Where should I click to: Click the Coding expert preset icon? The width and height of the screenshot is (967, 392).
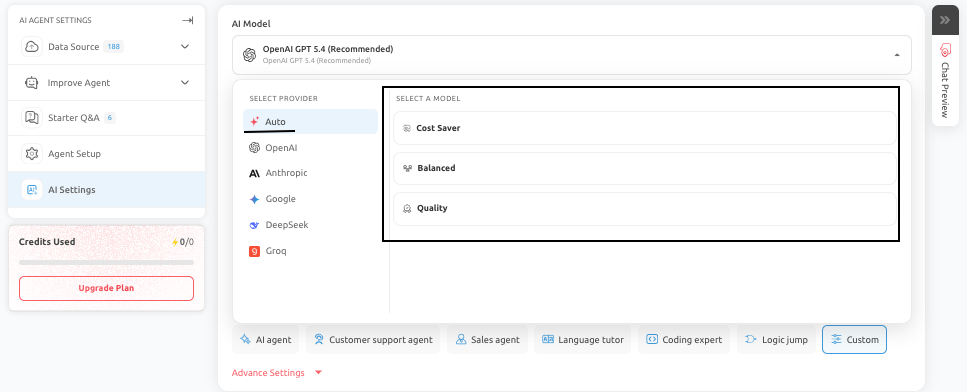(652, 340)
